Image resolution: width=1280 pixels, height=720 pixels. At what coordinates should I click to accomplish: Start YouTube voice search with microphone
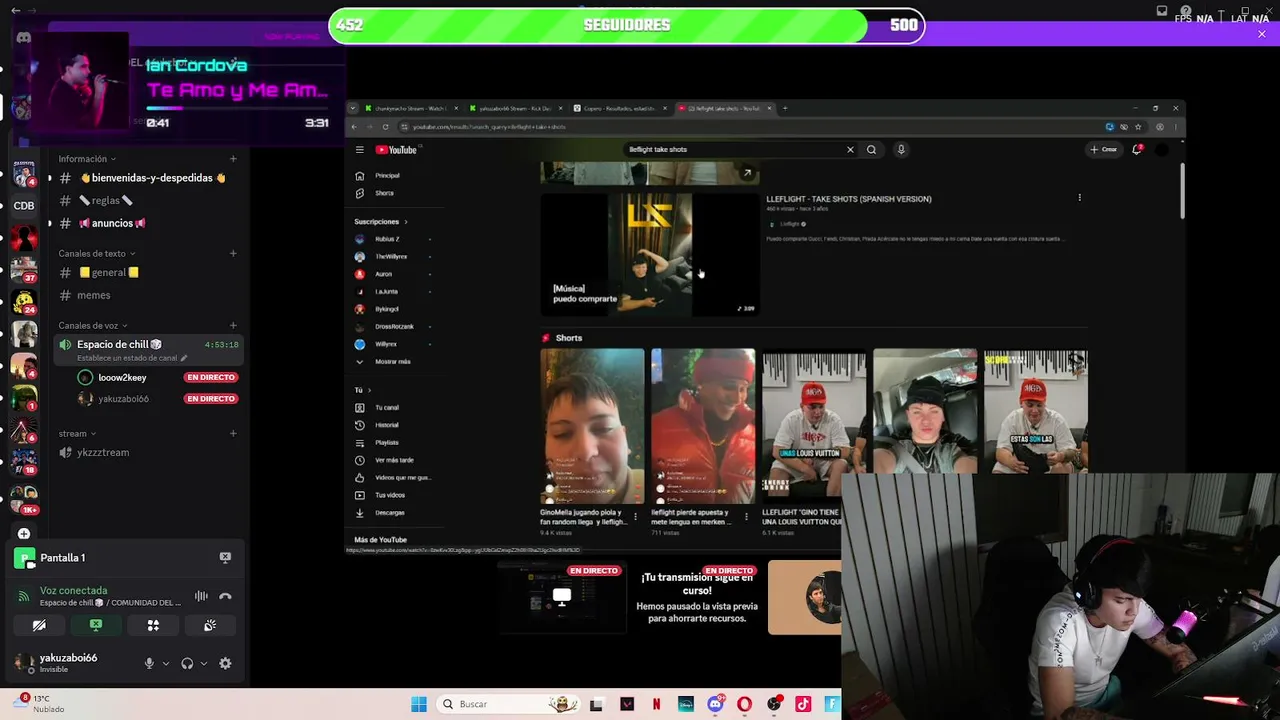[901, 150]
